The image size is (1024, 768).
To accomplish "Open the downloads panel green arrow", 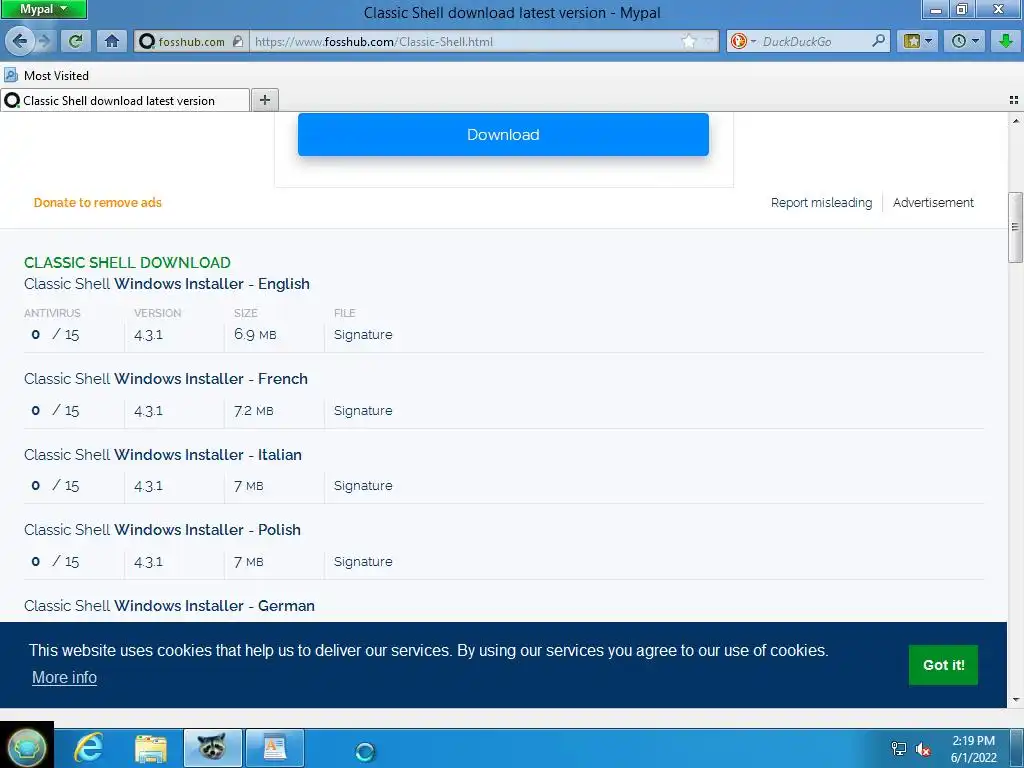I will coord(1005,41).
